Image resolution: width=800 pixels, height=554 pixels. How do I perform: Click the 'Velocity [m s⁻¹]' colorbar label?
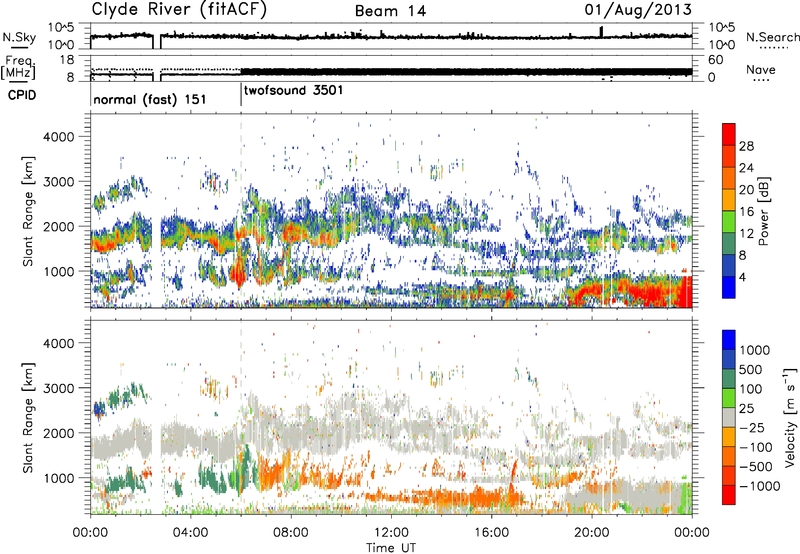click(x=790, y=416)
